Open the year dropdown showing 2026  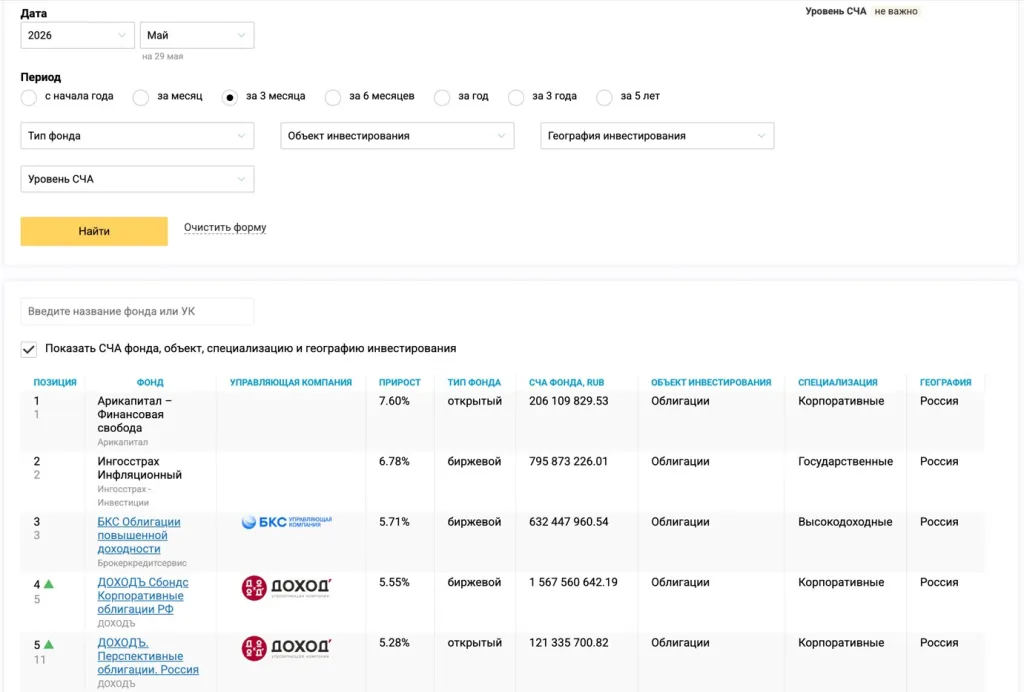(77, 35)
